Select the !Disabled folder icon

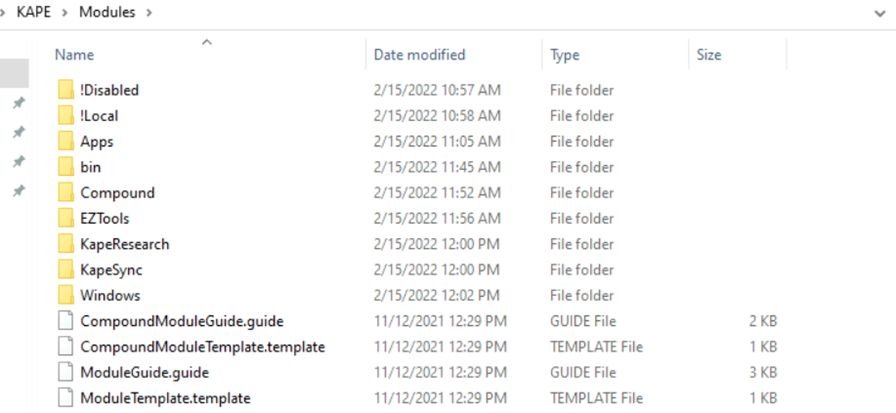(x=66, y=90)
